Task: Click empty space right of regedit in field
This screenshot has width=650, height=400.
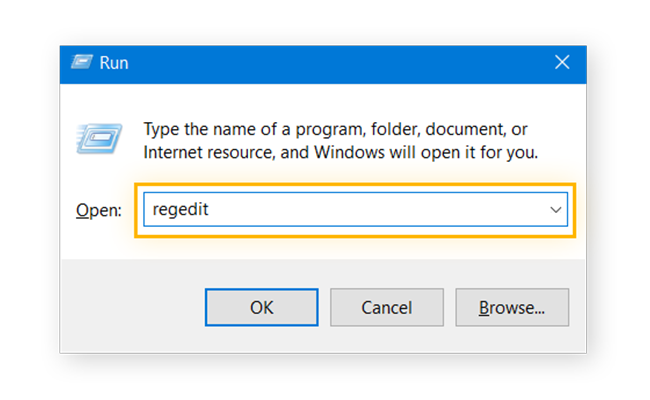Action: coord(373,209)
